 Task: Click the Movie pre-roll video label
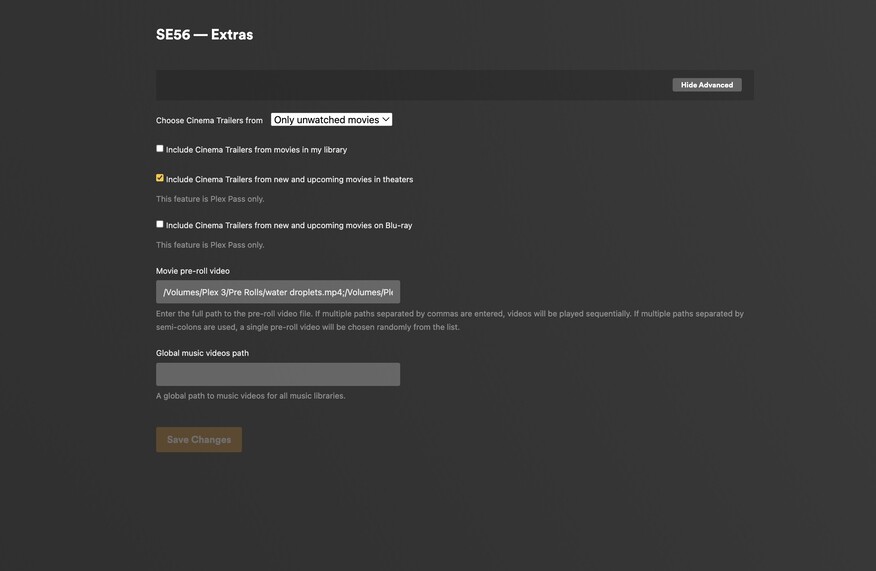(193, 271)
